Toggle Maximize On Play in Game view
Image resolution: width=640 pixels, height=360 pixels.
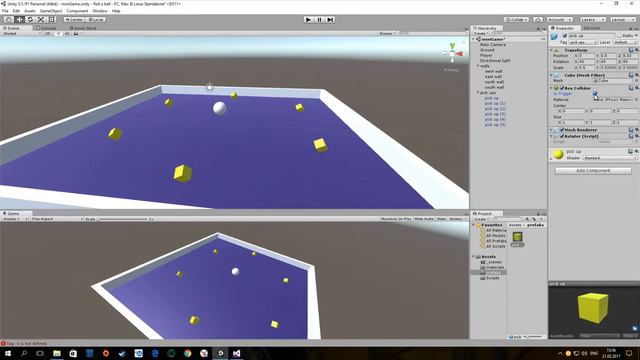pos(396,219)
